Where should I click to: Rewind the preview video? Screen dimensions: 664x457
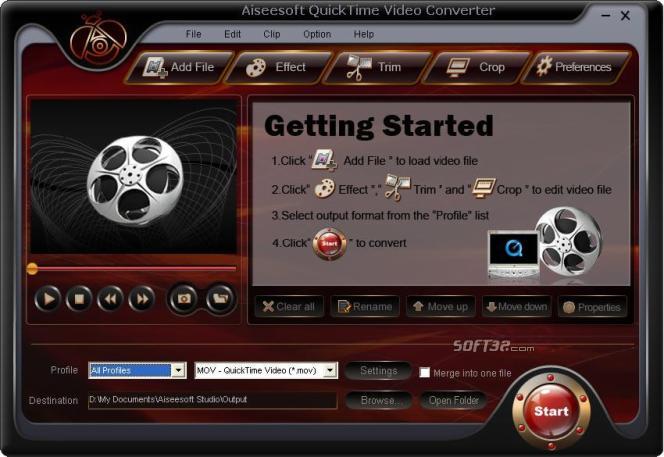coord(110,299)
